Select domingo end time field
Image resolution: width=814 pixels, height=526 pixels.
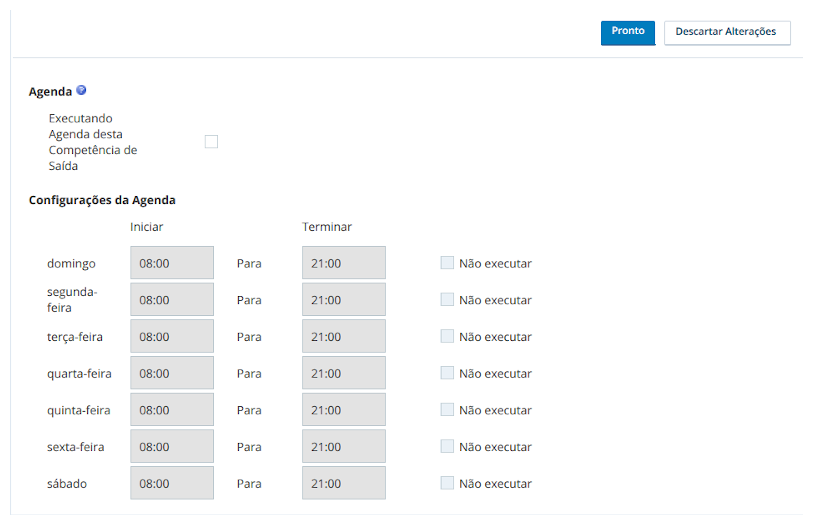[344, 263]
